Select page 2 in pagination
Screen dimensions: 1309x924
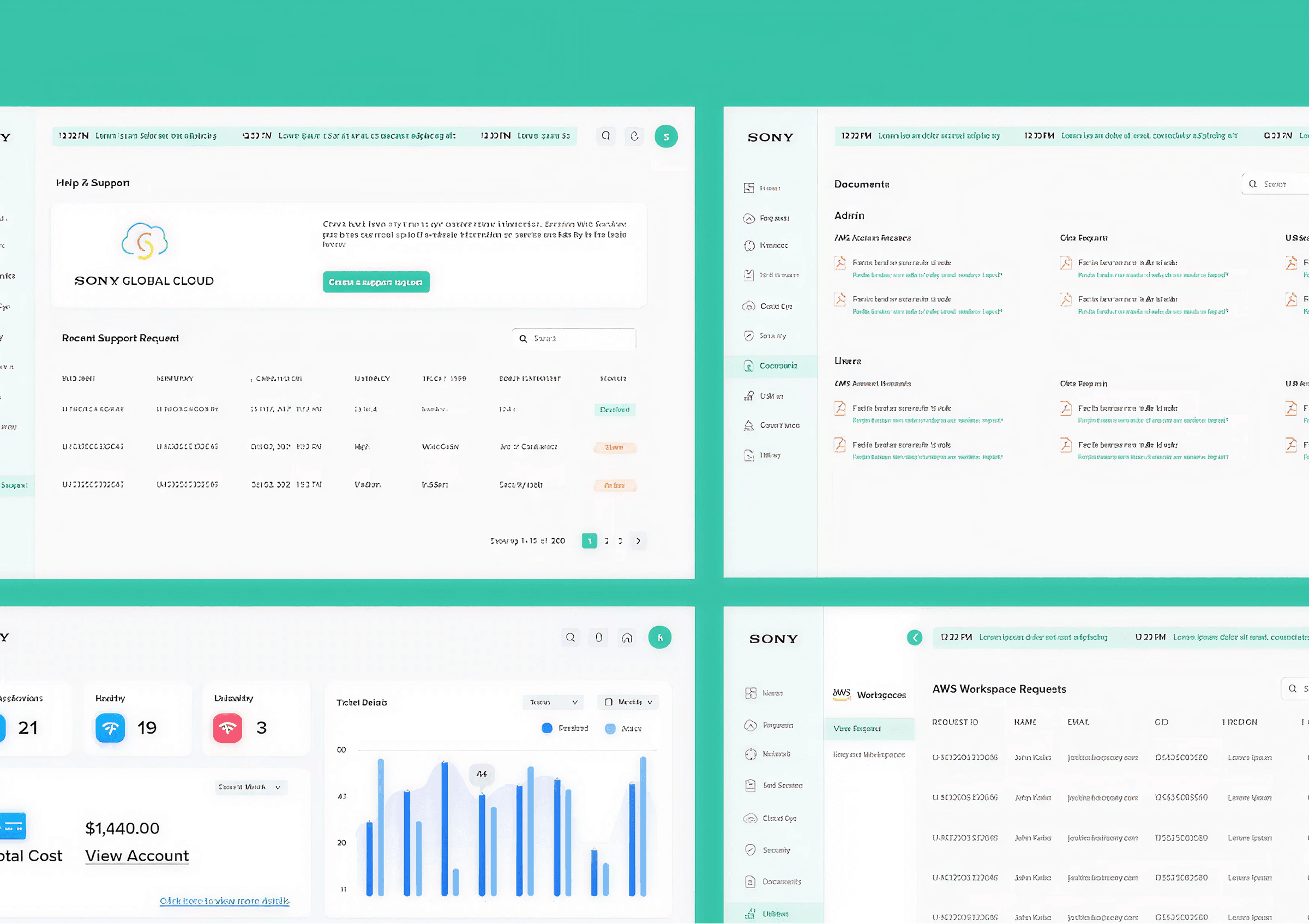coord(606,541)
